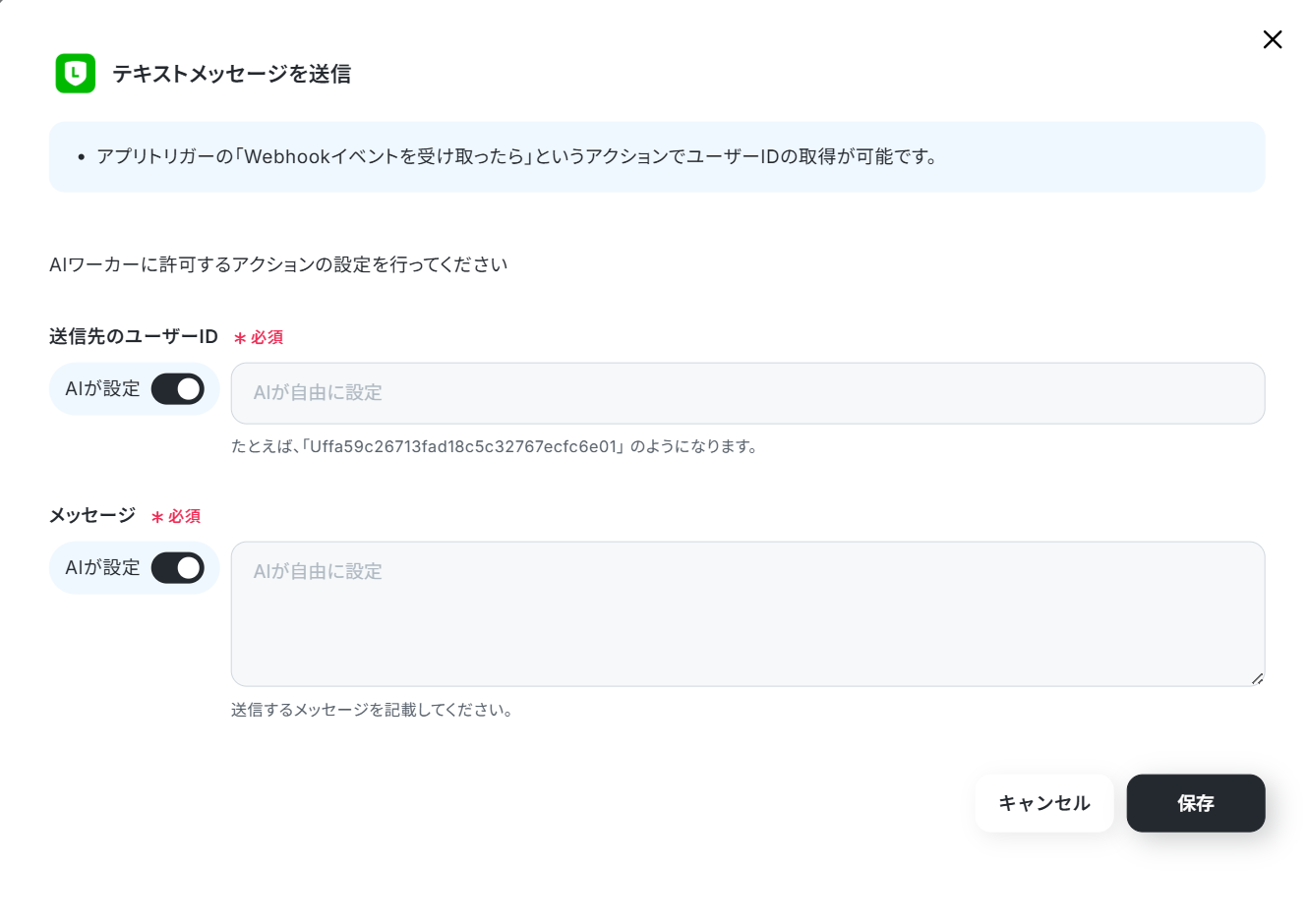Focus the メッセージ text area
This screenshot has height=924, width=1307.
pos(747,613)
